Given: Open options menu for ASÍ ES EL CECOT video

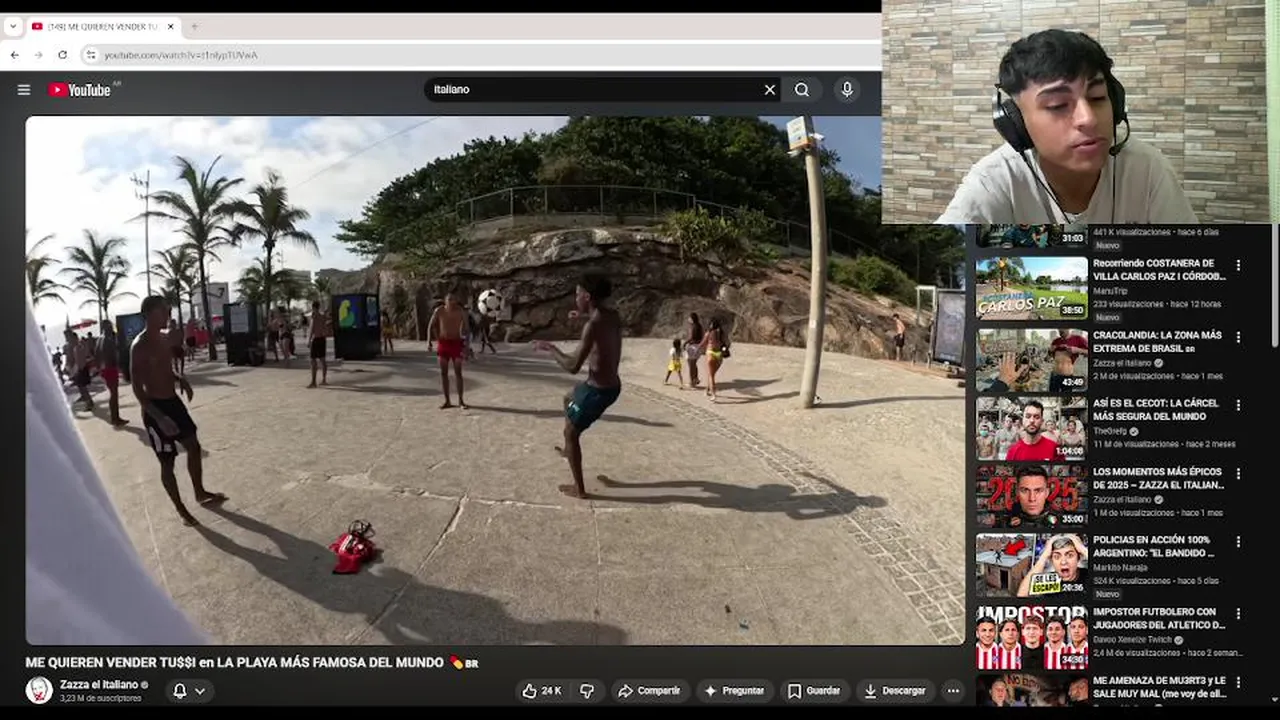Looking at the screenshot, I should pos(1238,405).
